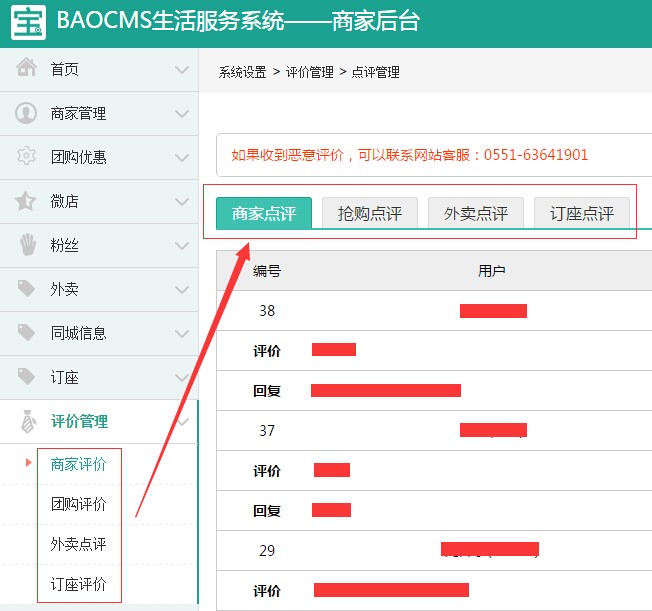Click the tag icon beside 外卖
This screenshot has width=652, height=611.
(26, 289)
